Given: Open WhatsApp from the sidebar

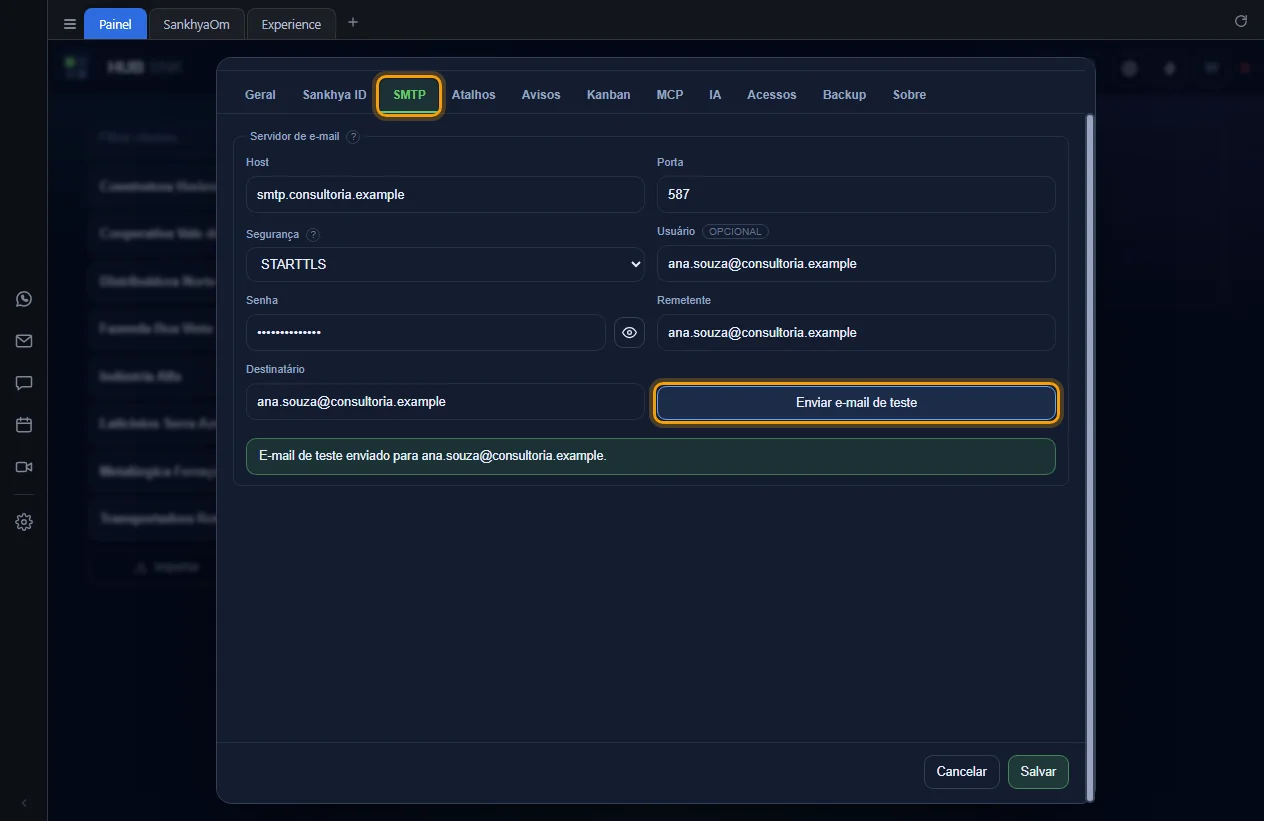Looking at the screenshot, I should [24, 299].
